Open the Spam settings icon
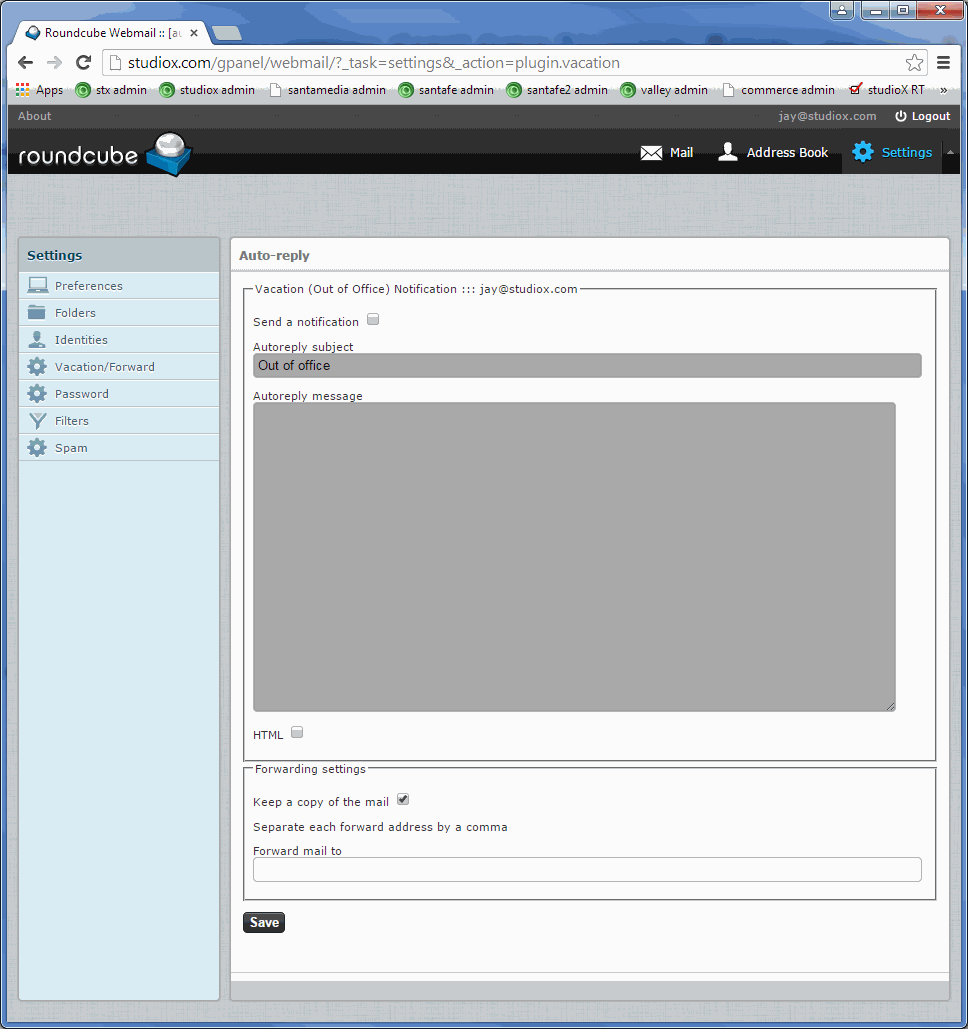Screen dimensions: 968x1029 (x=38, y=447)
